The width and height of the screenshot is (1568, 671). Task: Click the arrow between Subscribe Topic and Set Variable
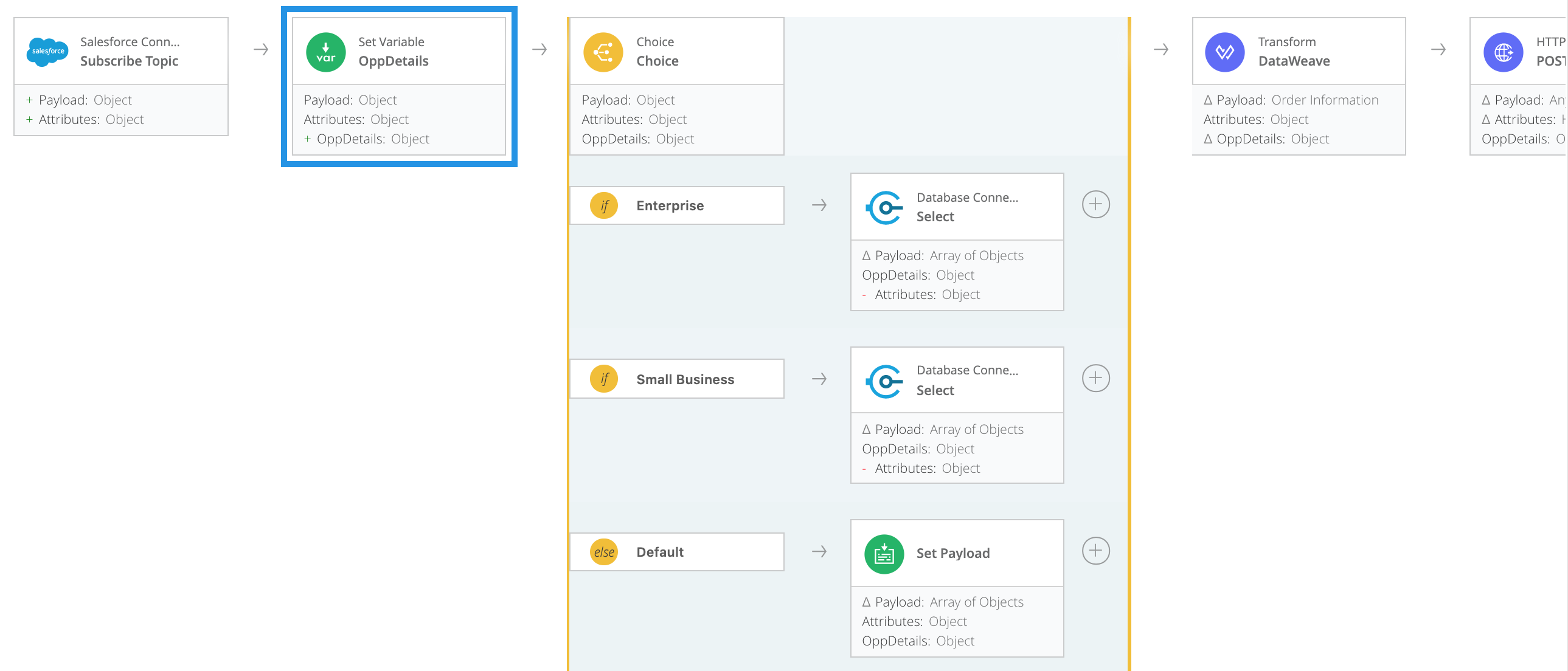click(x=261, y=49)
